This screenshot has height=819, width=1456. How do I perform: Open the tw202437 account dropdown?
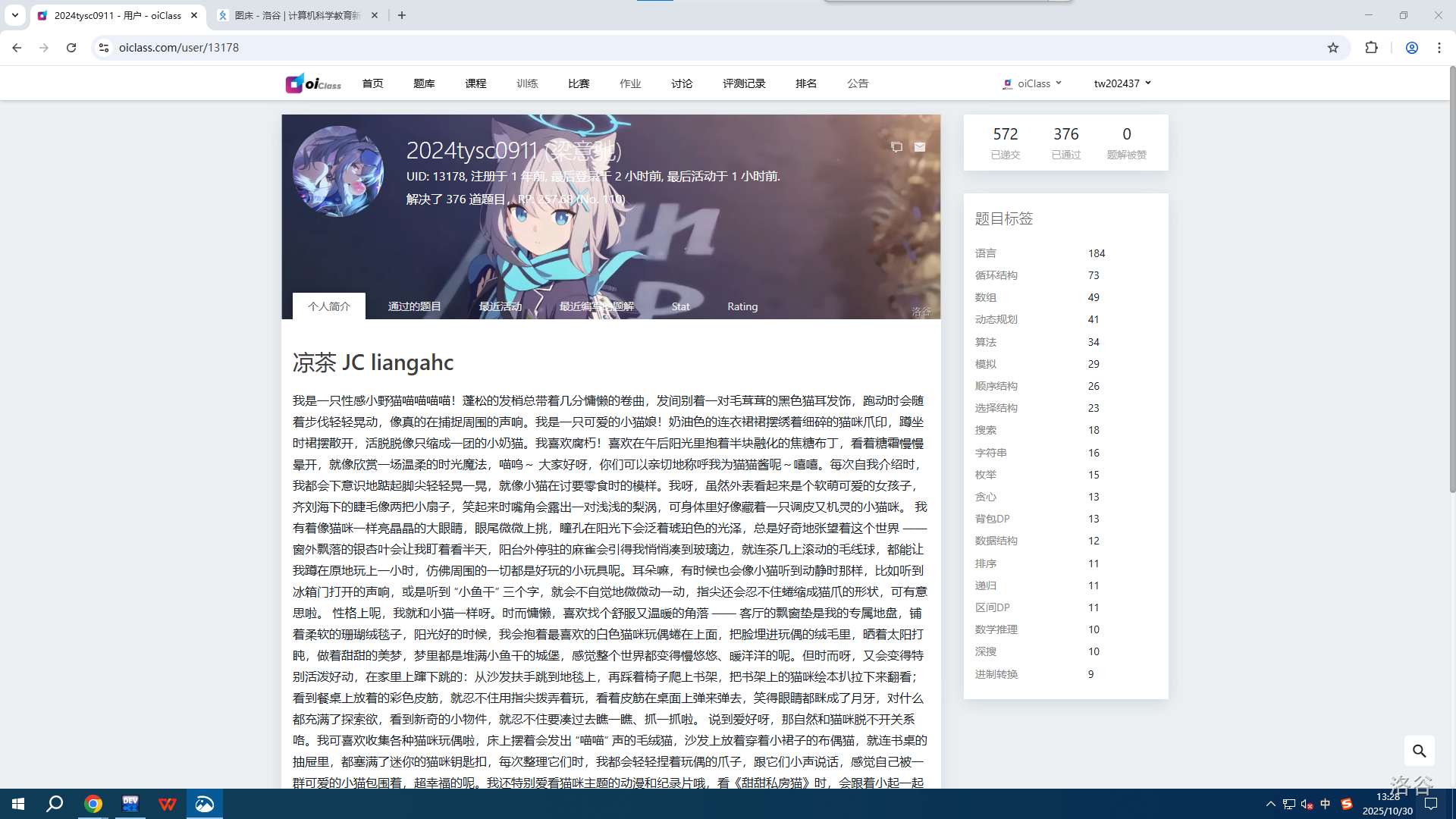pos(1122,83)
